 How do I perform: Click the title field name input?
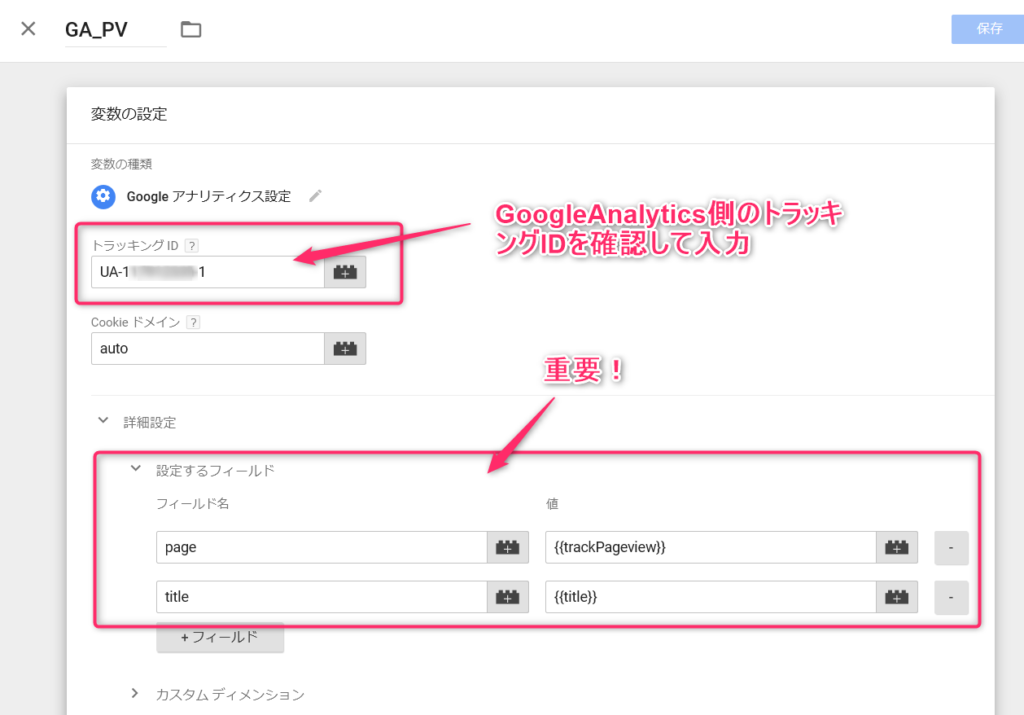click(322, 597)
